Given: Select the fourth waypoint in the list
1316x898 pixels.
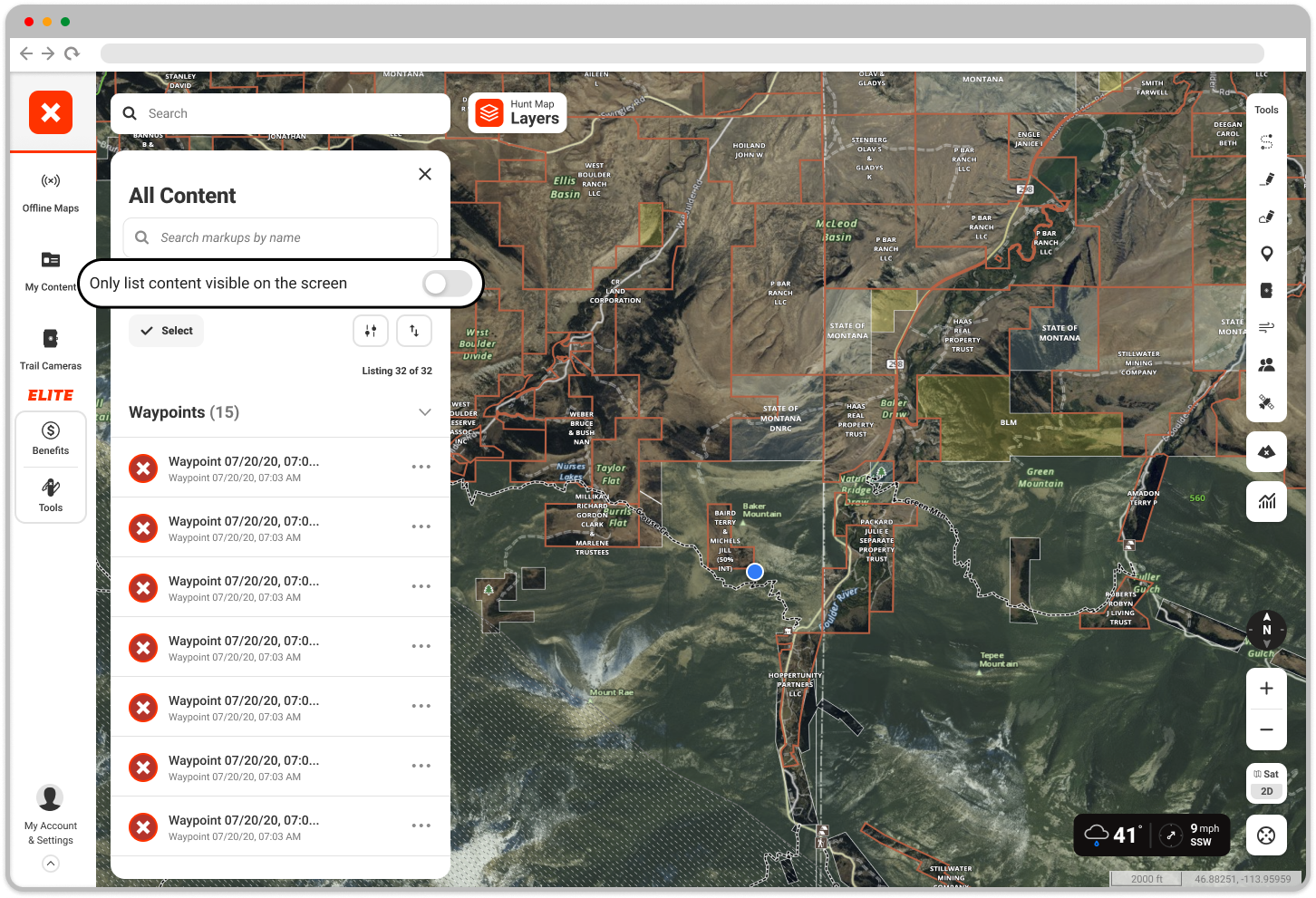Looking at the screenshot, I should click(281, 647).
